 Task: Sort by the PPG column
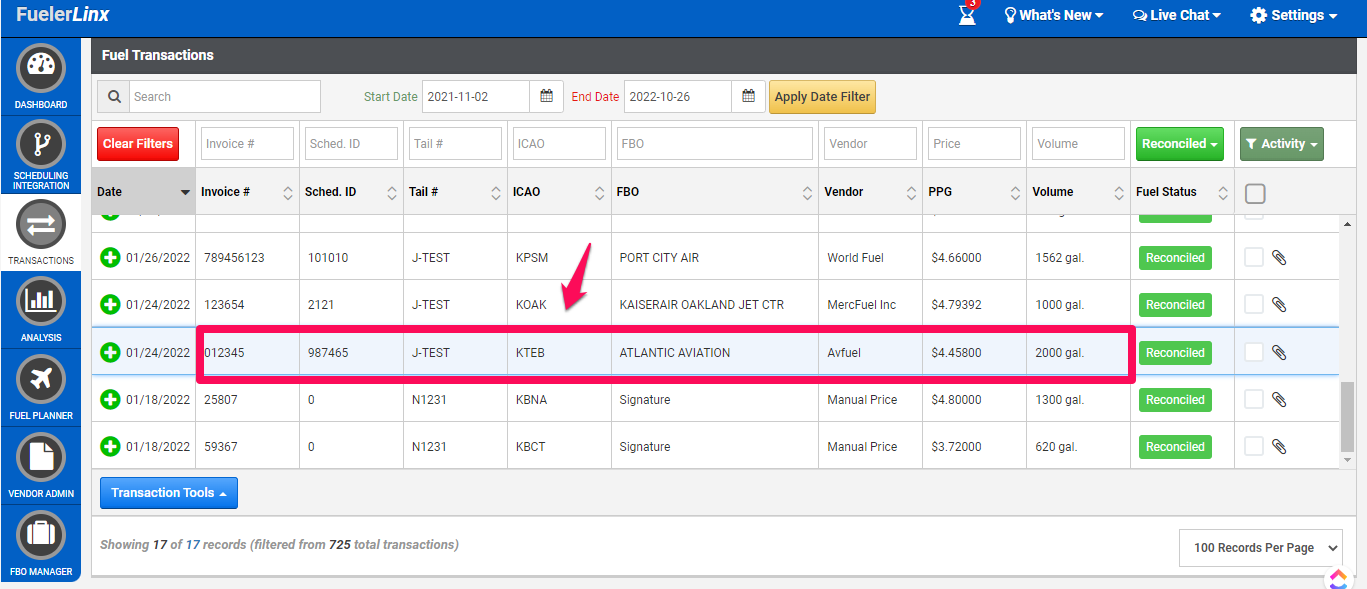[975, 192]
